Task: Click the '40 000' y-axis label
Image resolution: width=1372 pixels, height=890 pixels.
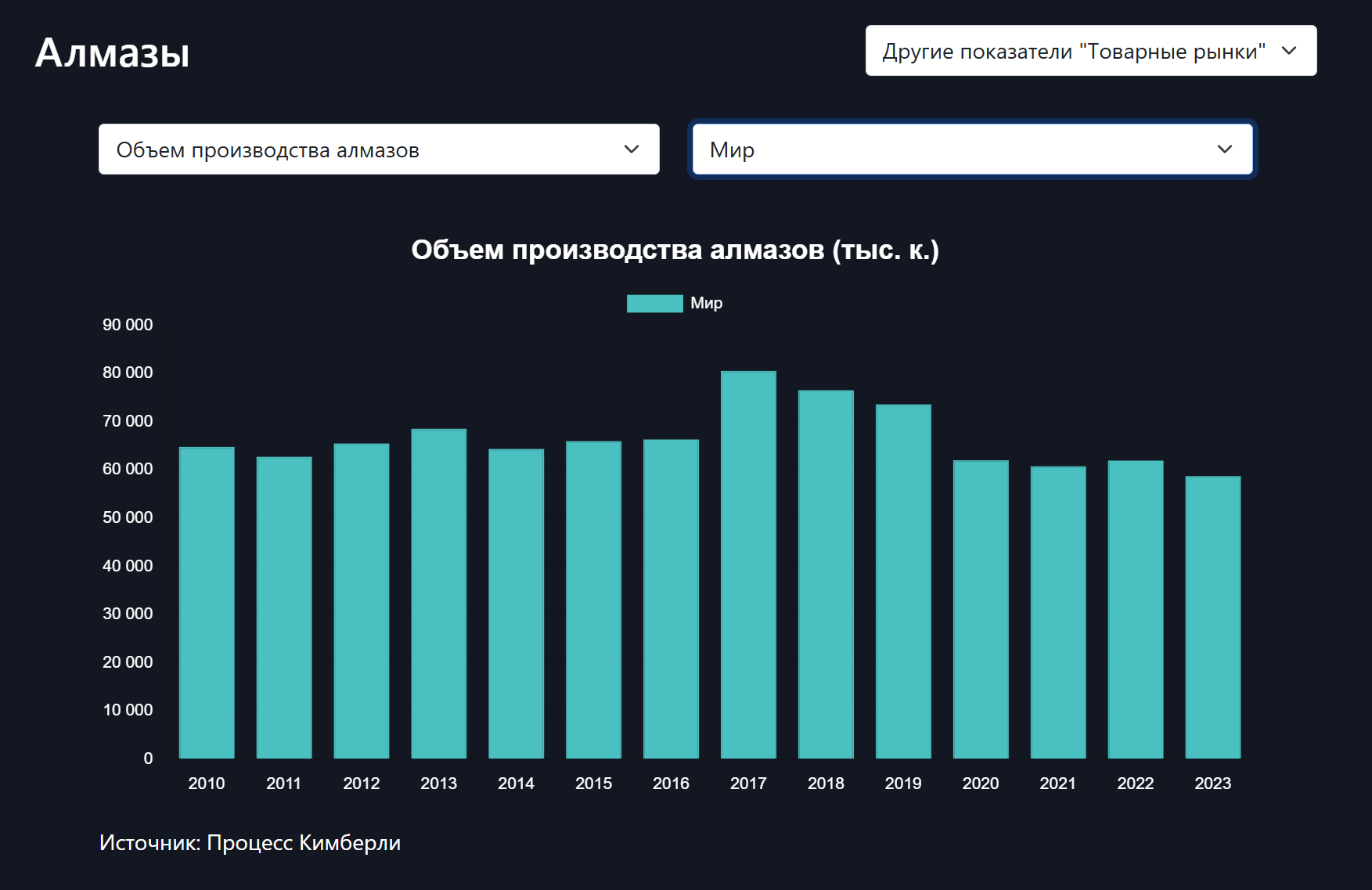Action: [128, 566]
